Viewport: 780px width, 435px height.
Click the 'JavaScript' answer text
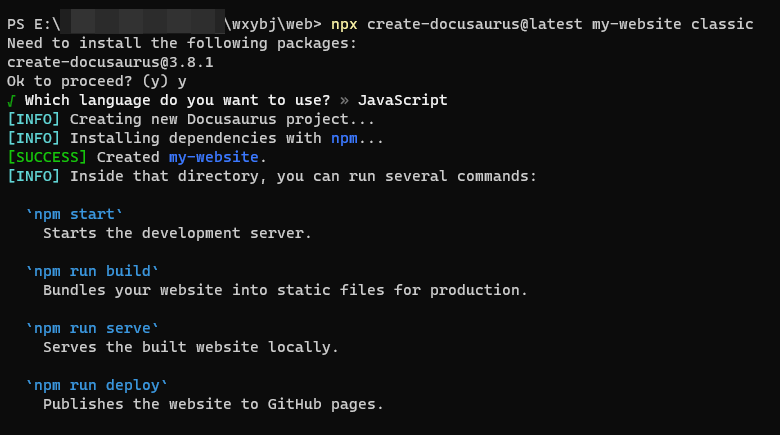pyautogui.click(x=402, y=100)
